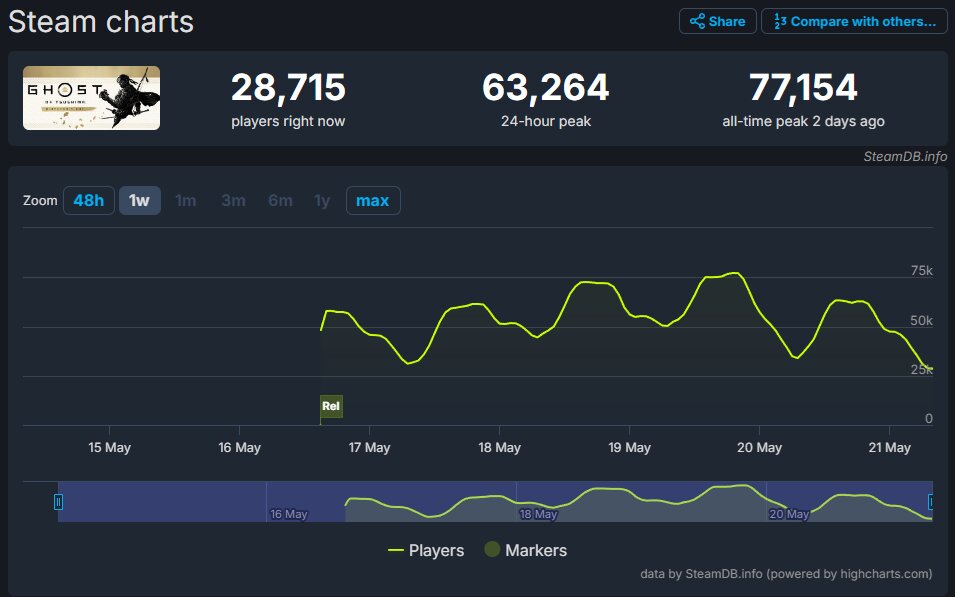The image size is (955, 597).
Task: Click the SteamDB.info credit text
Action: [905, 157]
